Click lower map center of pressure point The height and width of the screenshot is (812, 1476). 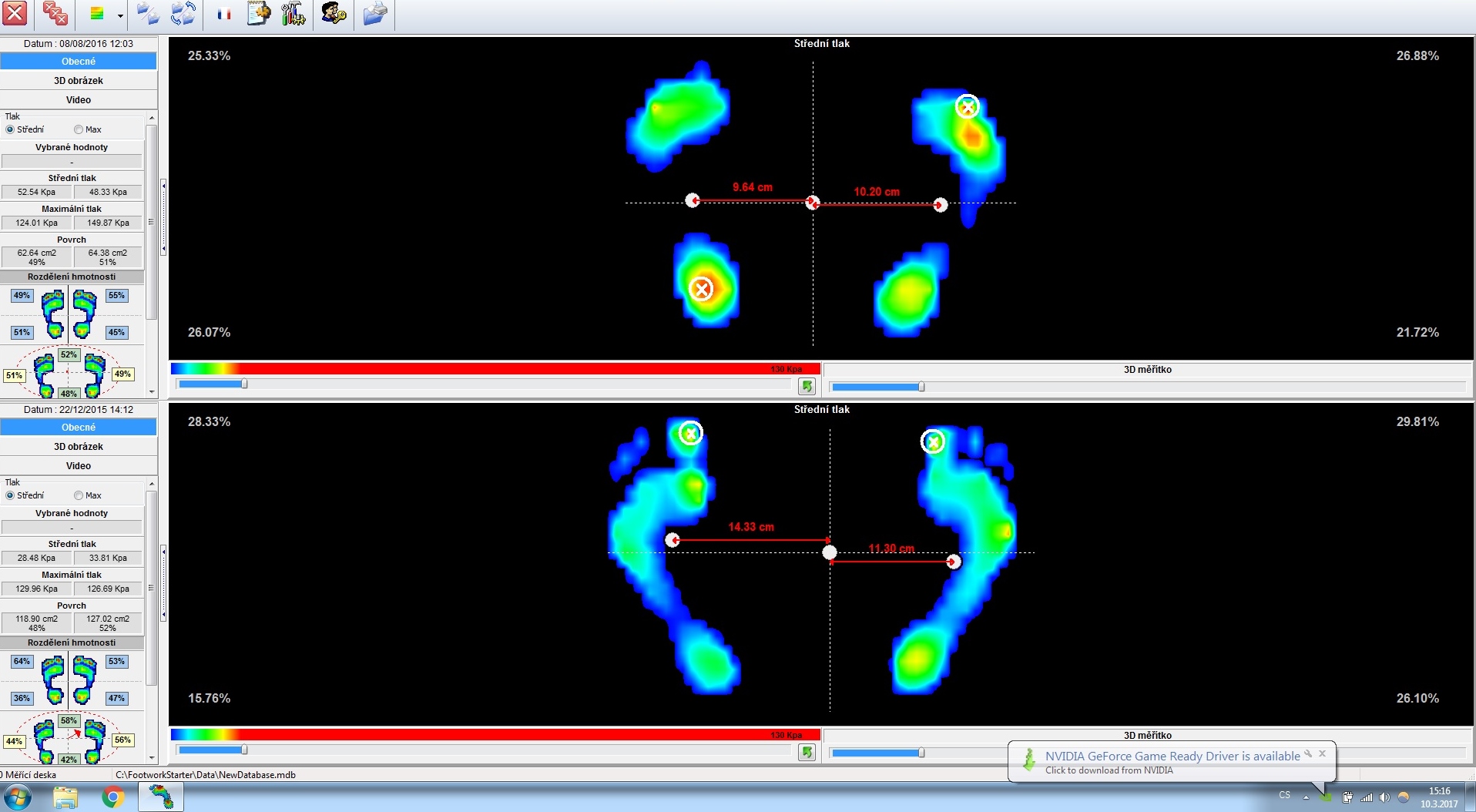coord(830,552)
